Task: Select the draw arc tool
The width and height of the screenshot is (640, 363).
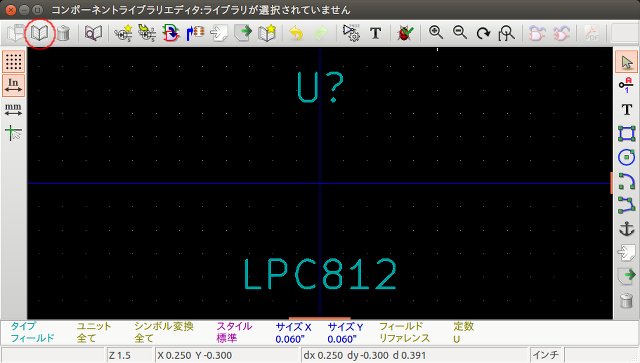Action: point(627,181)
